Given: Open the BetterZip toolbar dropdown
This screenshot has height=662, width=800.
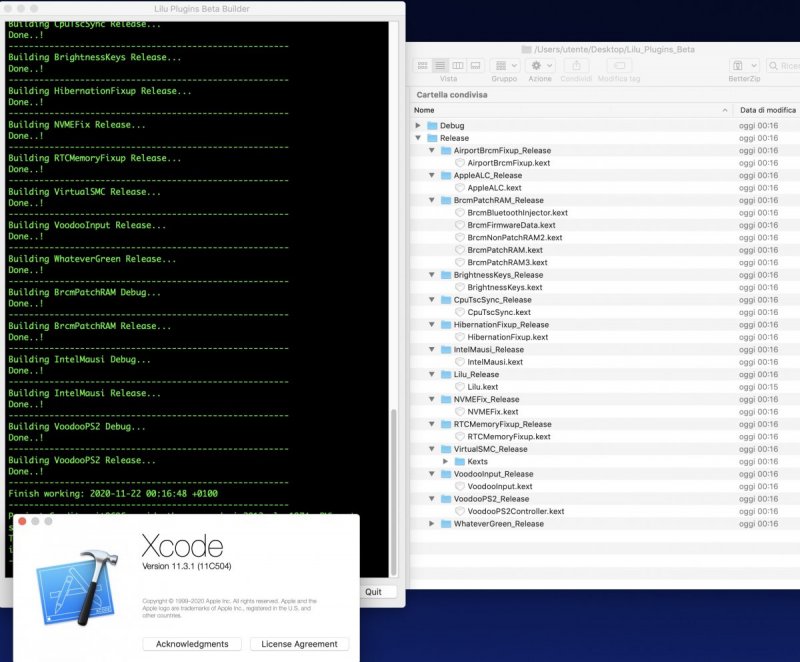Looking at the screenshot, I should (x=744, y=65).
